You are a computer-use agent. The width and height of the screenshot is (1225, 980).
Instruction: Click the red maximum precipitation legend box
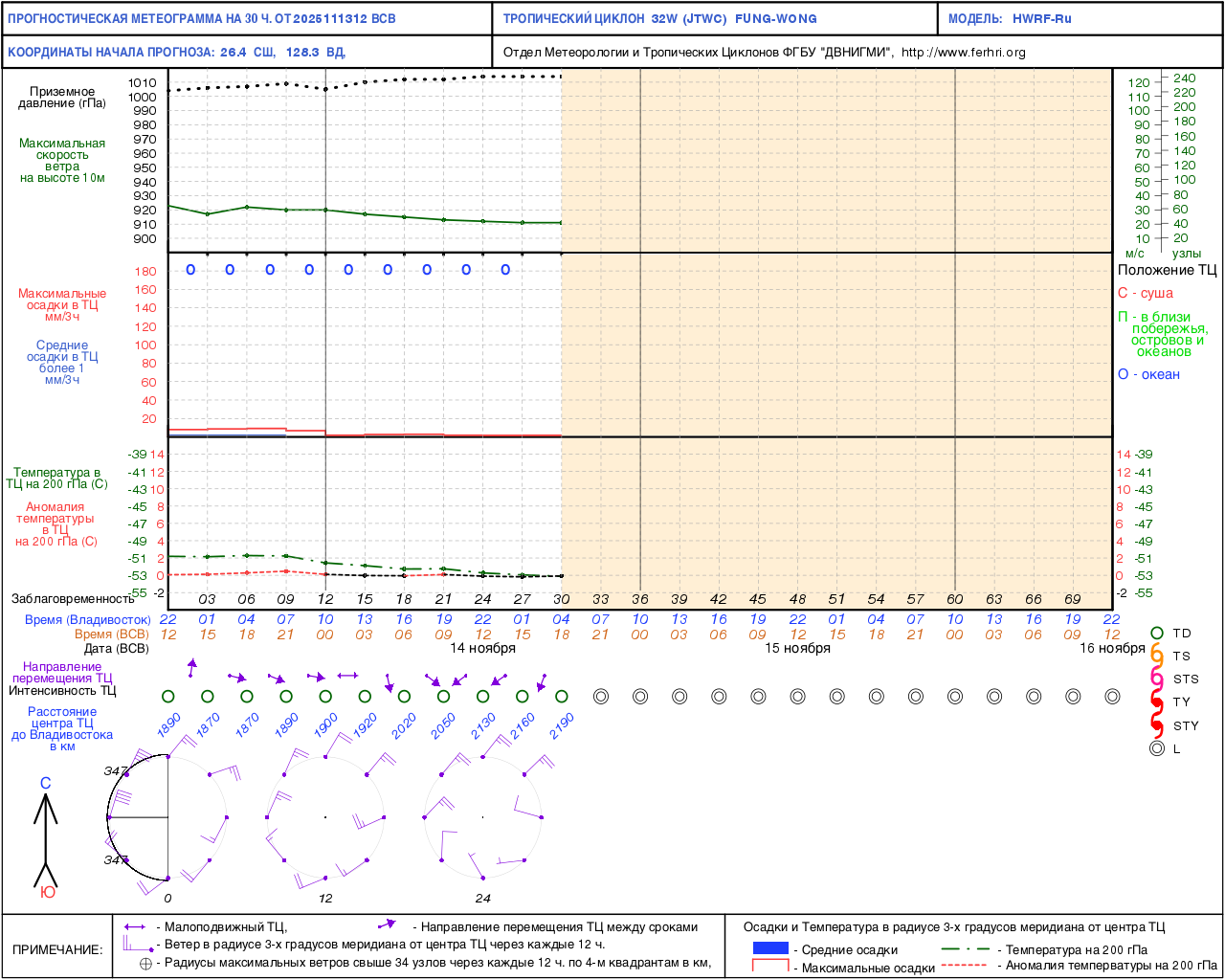(x=770, y=966)
